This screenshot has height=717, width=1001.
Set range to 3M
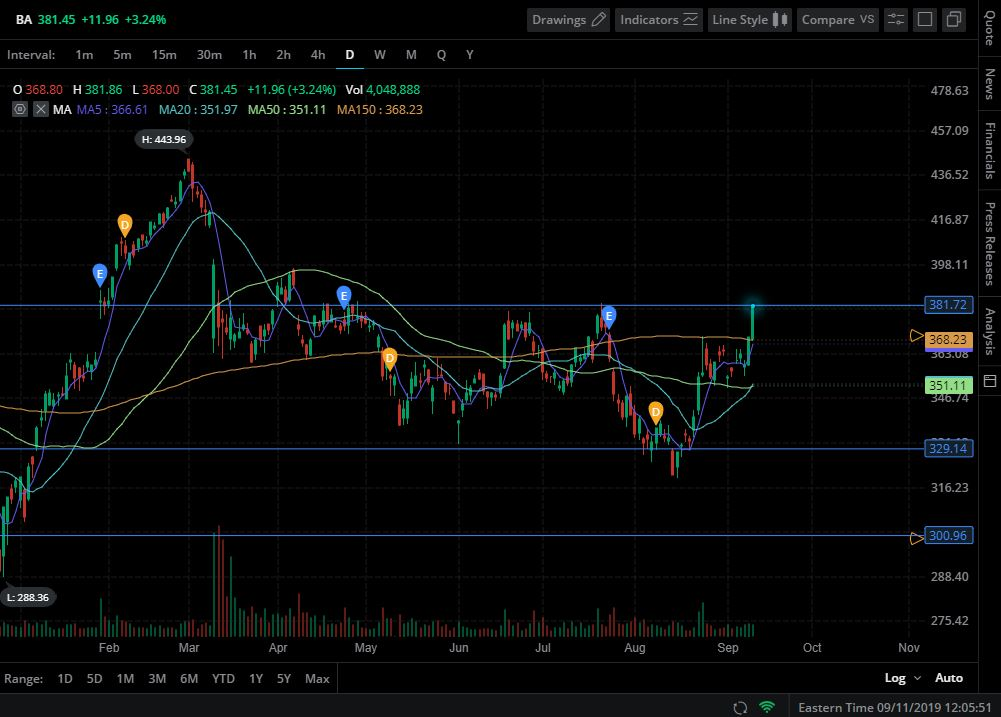click(x=157, y=679)
